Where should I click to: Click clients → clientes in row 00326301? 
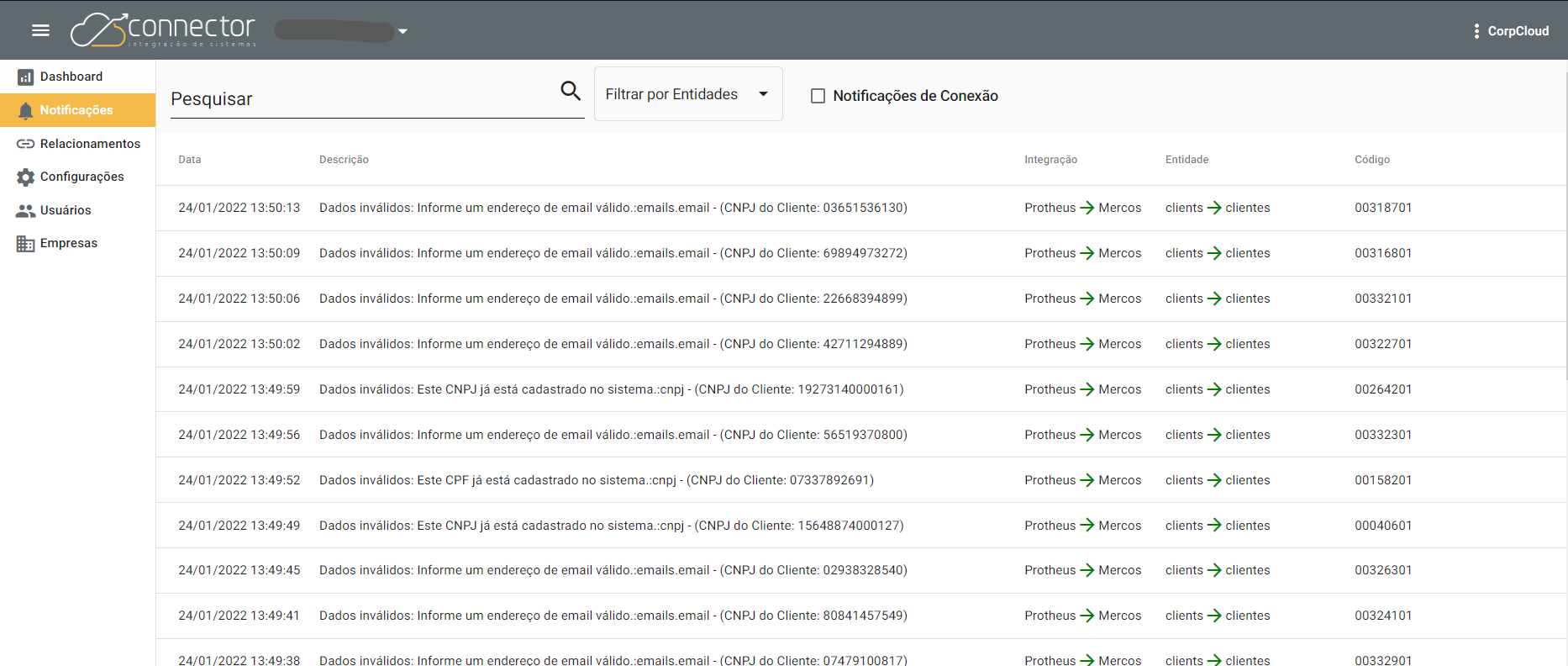tap(1218, 570)
